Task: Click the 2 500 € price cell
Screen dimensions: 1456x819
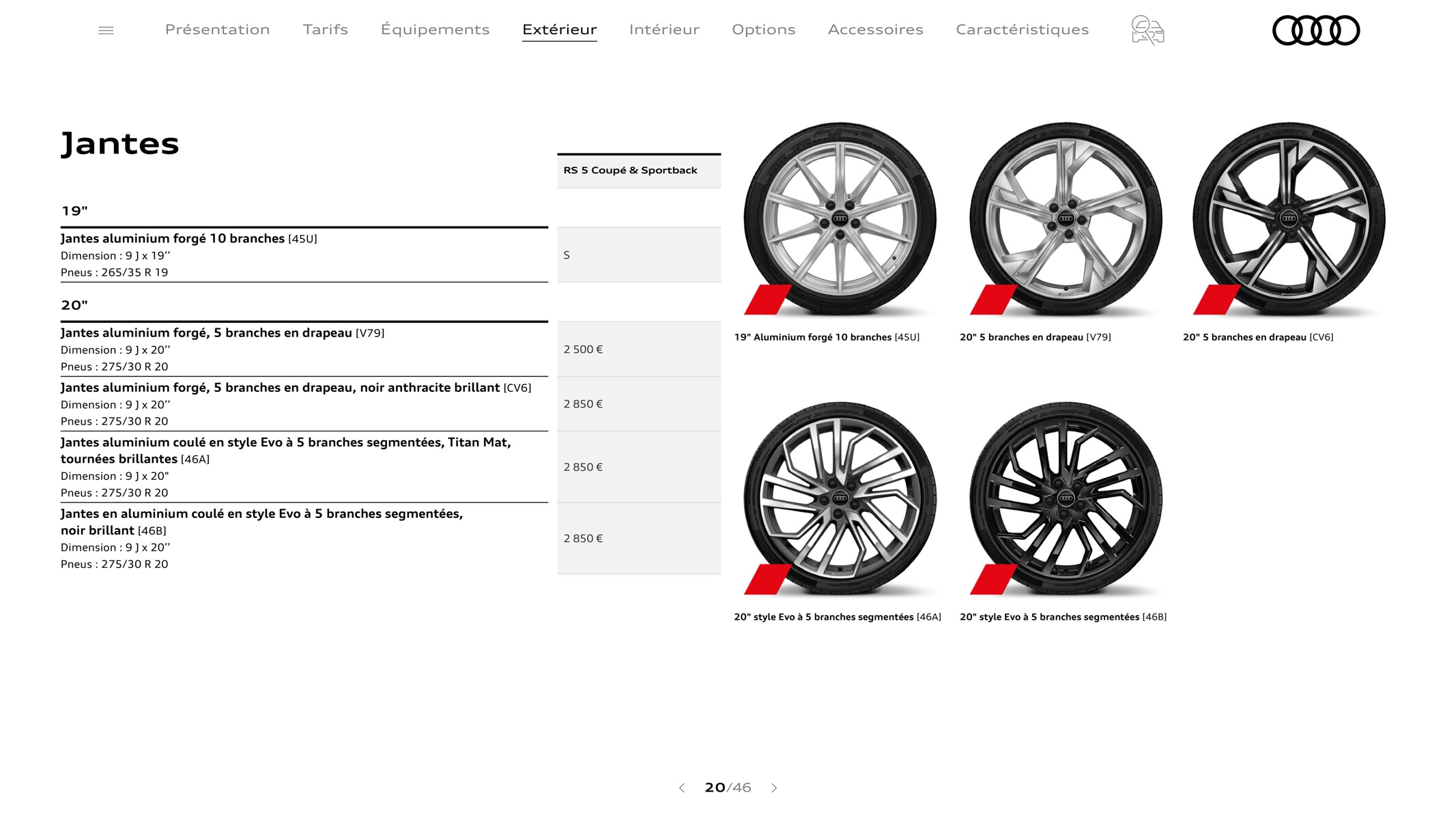Action: click(639, 349)
